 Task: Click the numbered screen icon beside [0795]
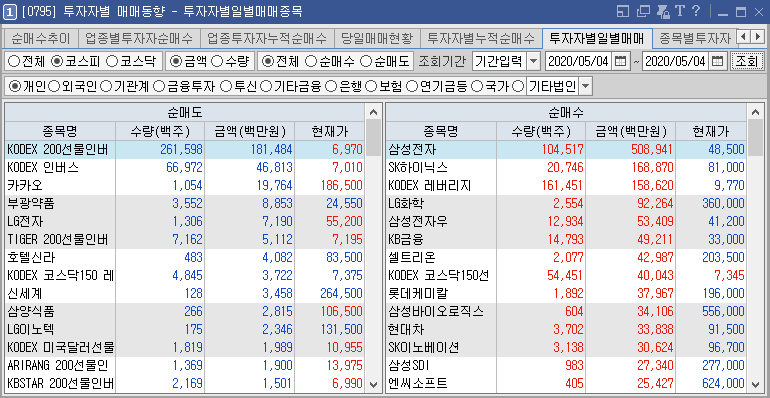click(x=10, y=12)
